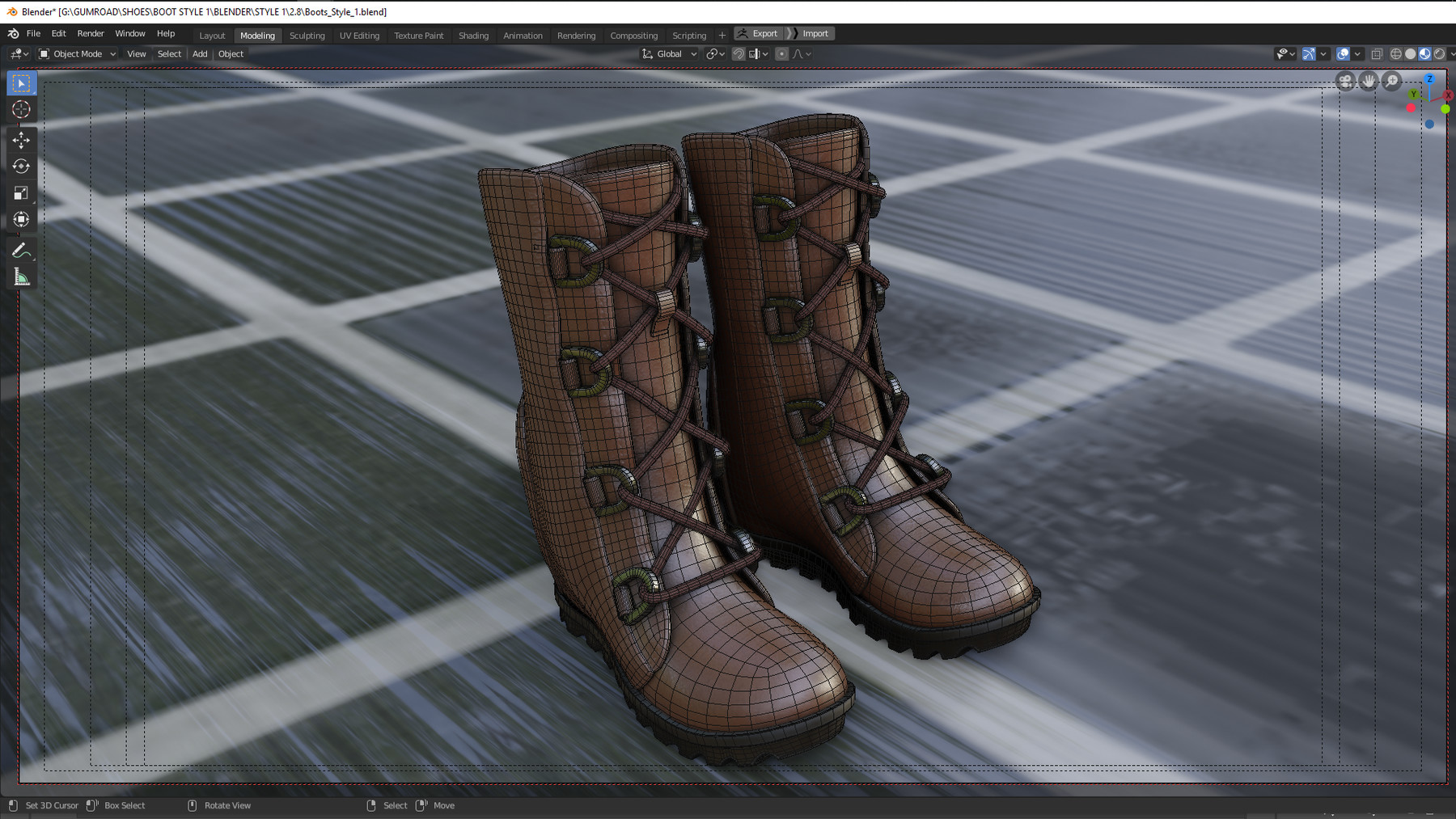Open the viewport View menu
Image resolution: width=1456 pixels, height=819 pixels.
point(137,54)
